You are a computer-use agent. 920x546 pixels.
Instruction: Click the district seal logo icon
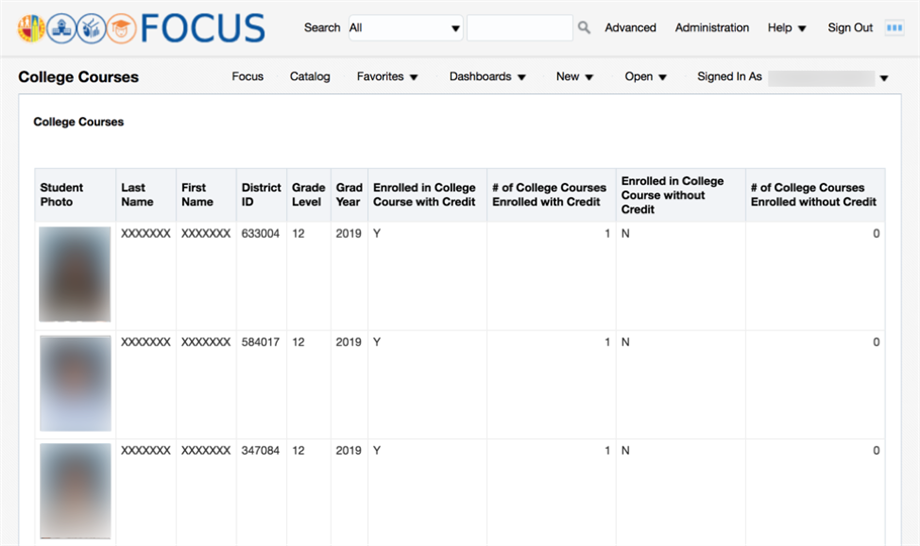[x=32, y=28]
